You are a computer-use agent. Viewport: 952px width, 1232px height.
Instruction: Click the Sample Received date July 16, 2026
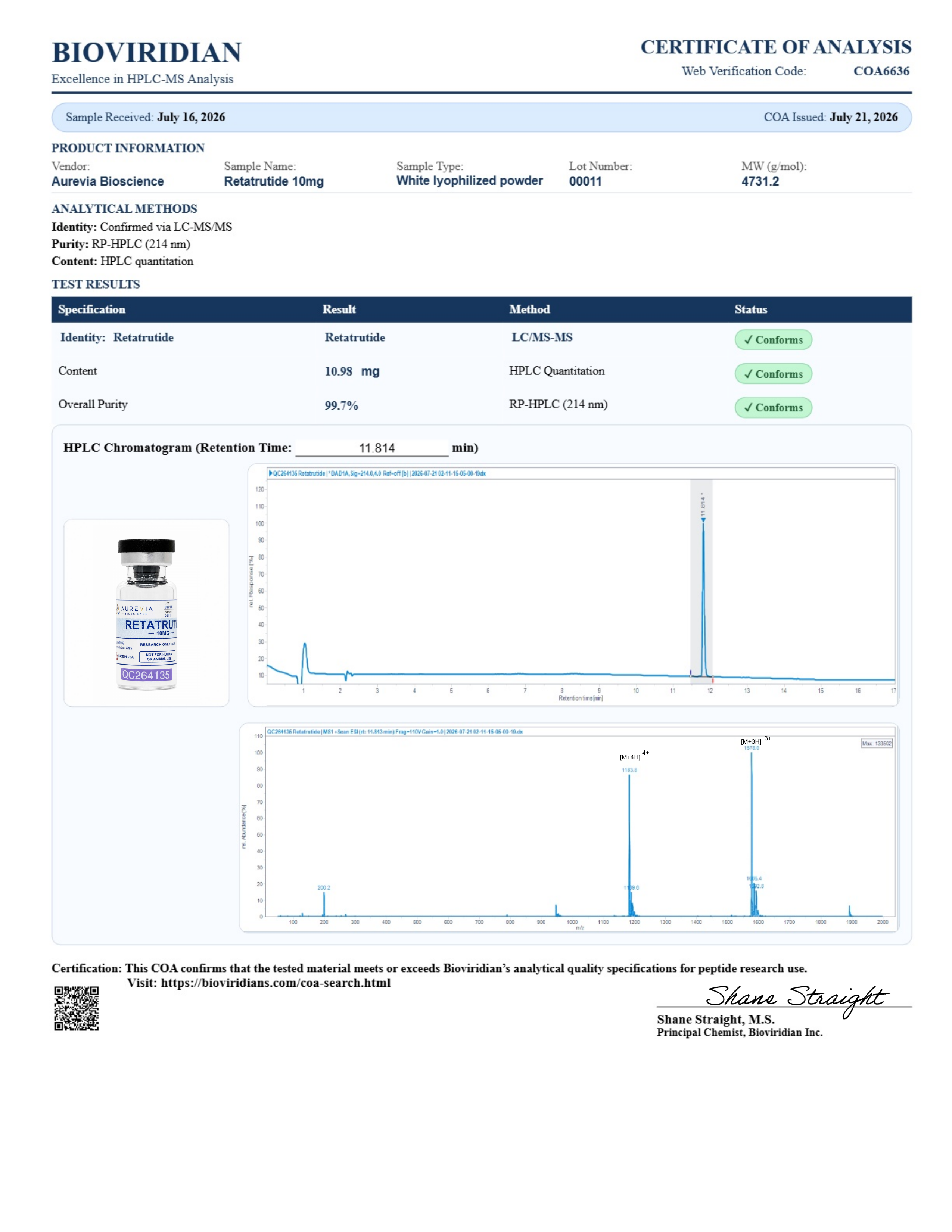pyautogui.click(x=191, y=117)
